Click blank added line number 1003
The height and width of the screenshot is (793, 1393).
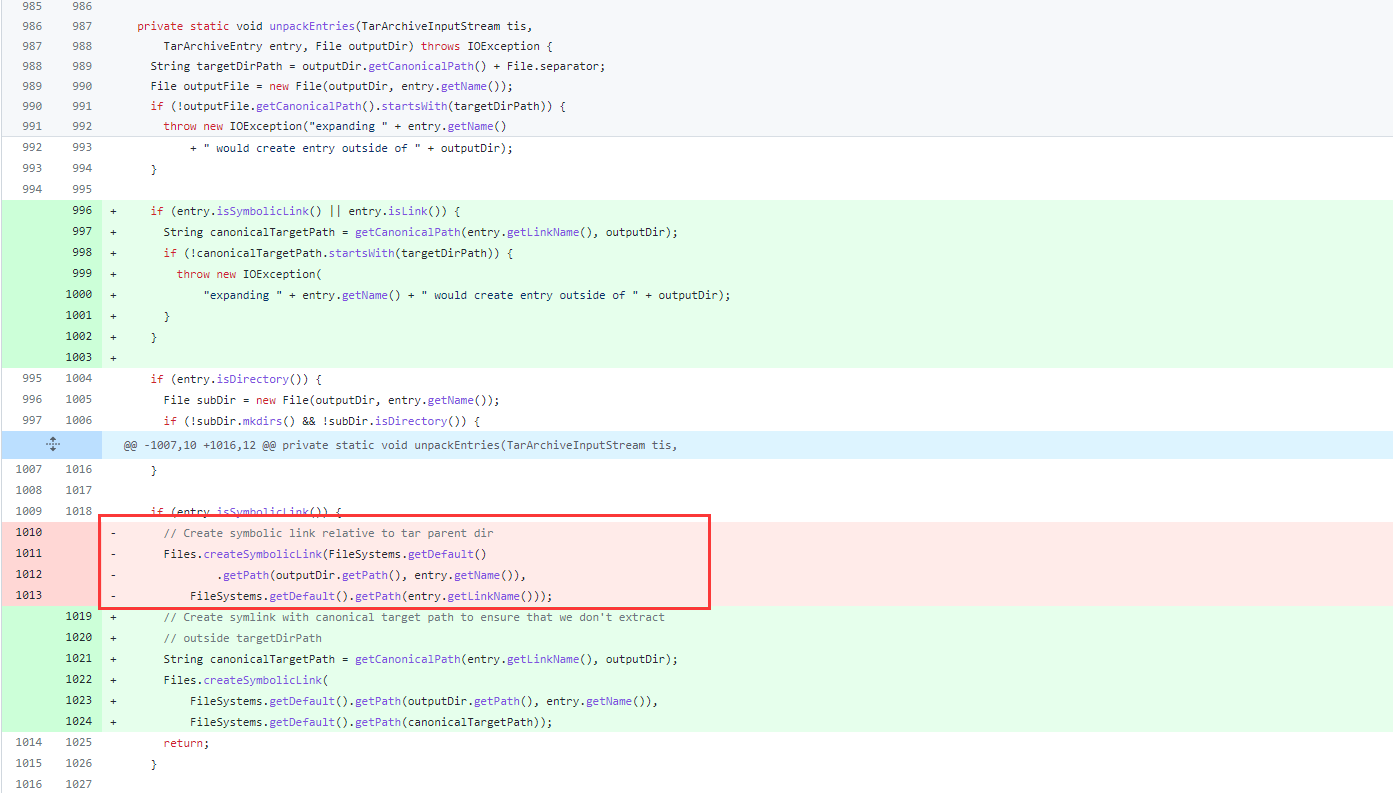click(79, 357)
